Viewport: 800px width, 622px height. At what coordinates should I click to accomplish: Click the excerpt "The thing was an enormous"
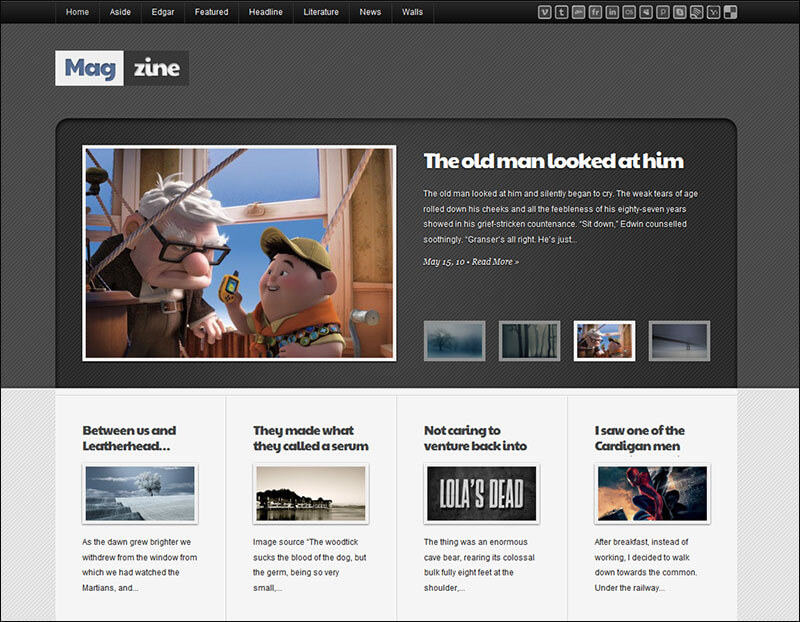click(479, 565)
